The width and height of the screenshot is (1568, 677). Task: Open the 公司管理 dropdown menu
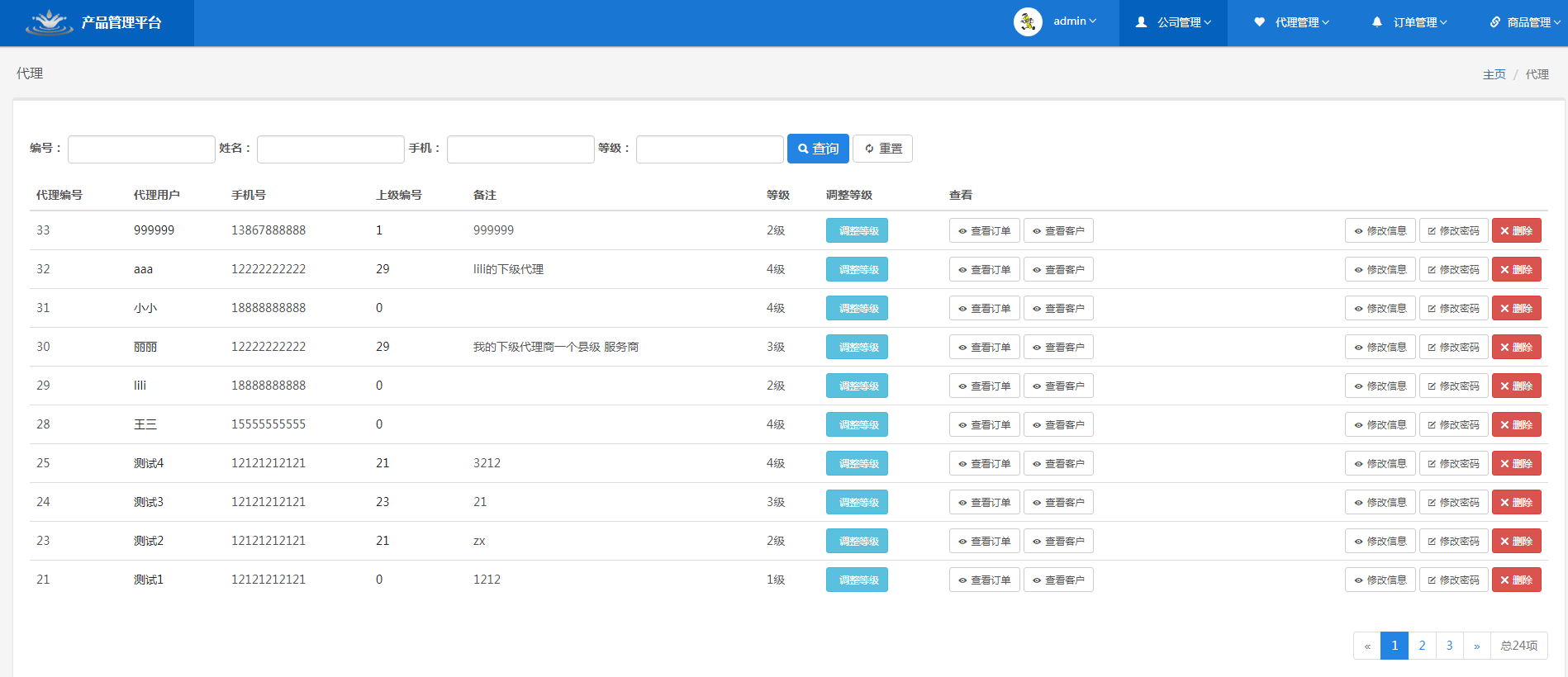coord(1173,22)
